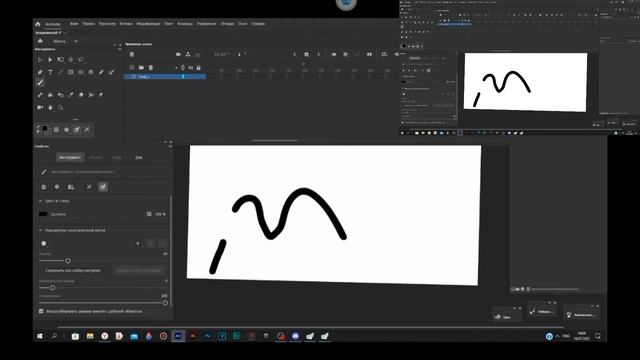This screenshot has width=640, height=360.
Task: Click the plus button to add brush
Action: tap(138, 244)
